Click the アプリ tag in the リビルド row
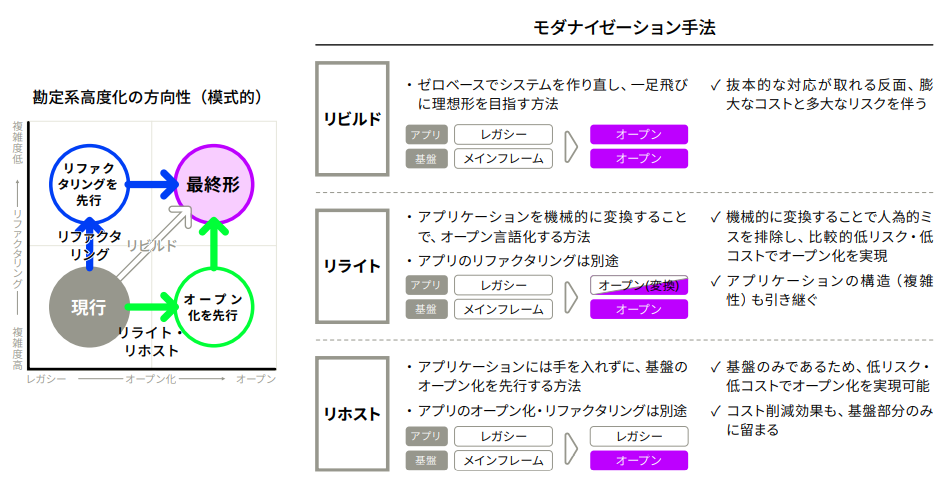The width and height of the screenshot is (947, 485). click(426, 135)
